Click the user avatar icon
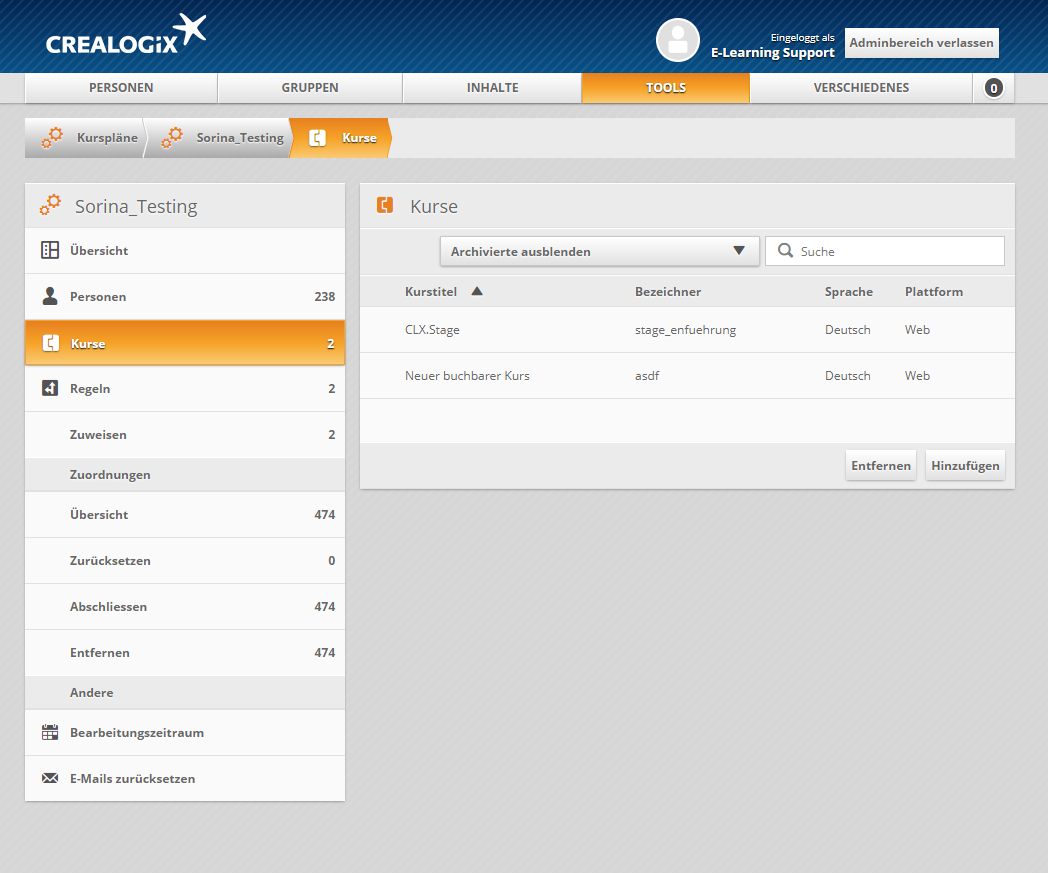Screen dimensions: 1048x873 [x=677, y=40]
